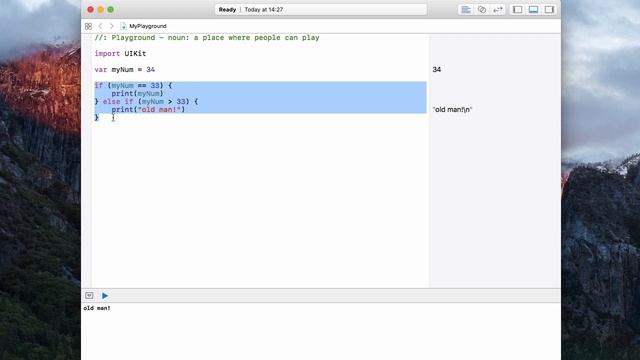Click the "old man!" console output

pos(97,308)
